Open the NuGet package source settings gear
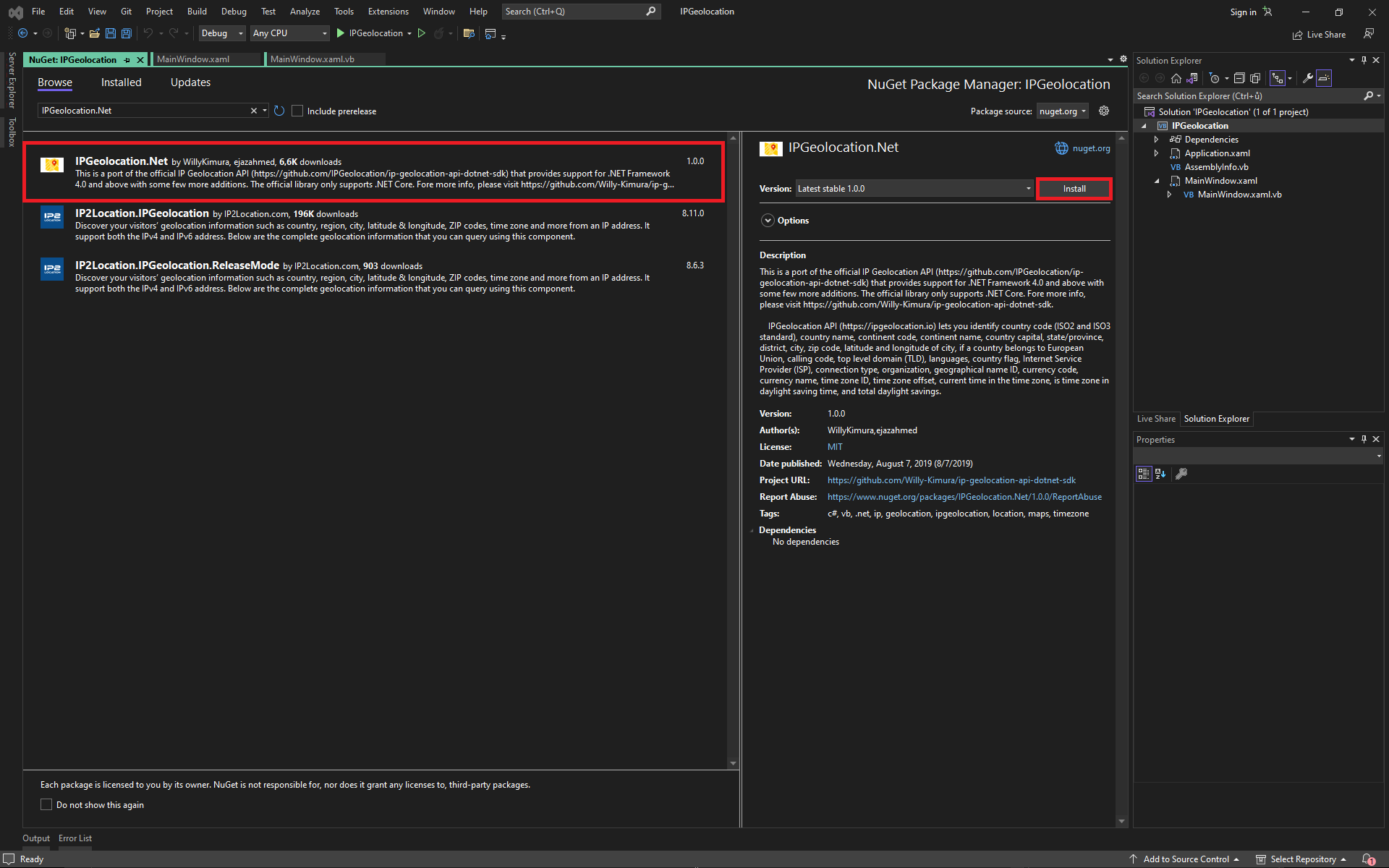Screen dimensions: 1389x868 (1103, 111)
